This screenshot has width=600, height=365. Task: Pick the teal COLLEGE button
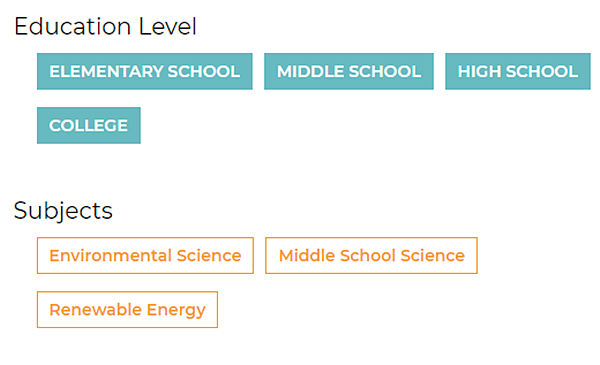point(89,125)
